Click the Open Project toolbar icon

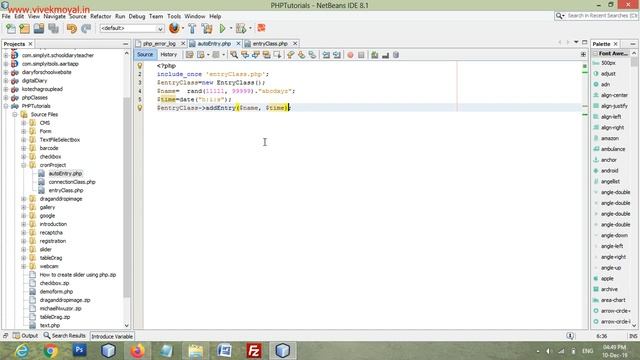click(x=39, y=28)
